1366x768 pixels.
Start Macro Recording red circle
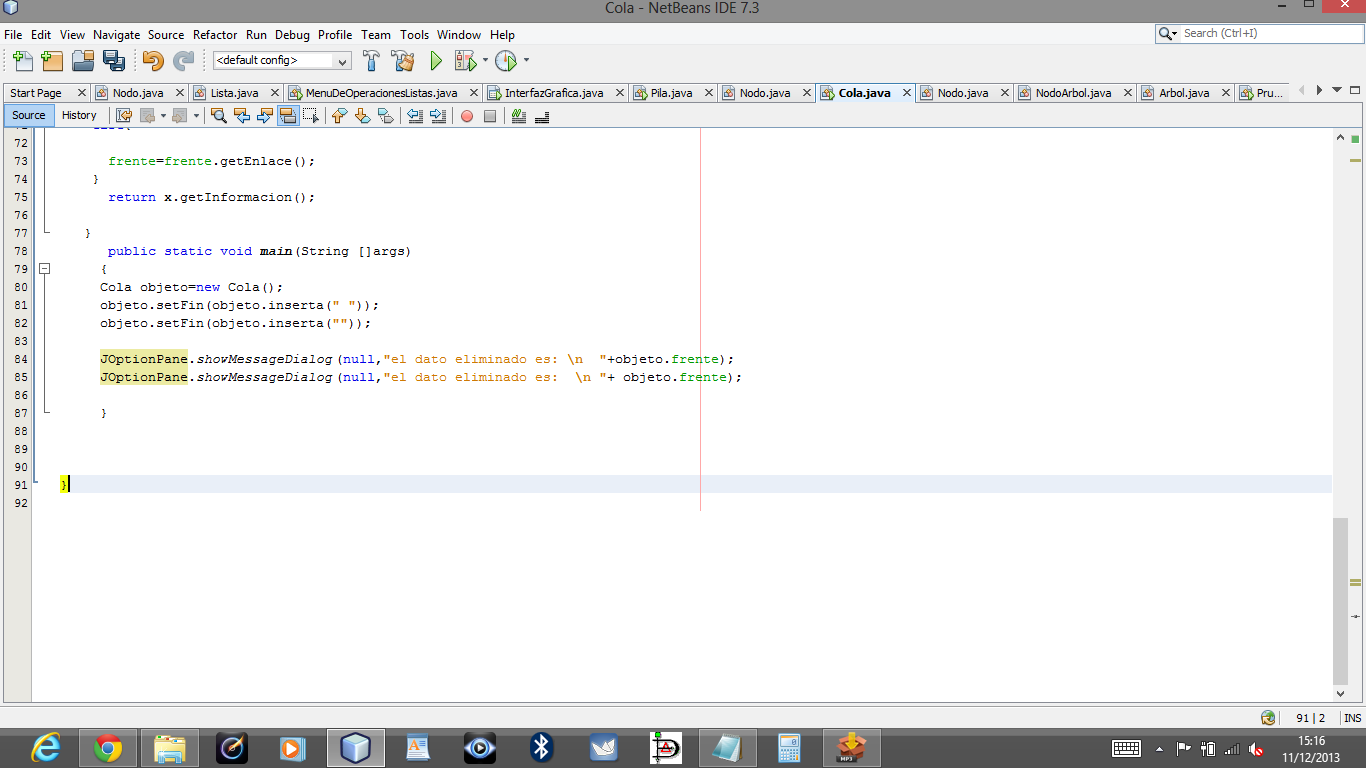click(x=467, y=116)
